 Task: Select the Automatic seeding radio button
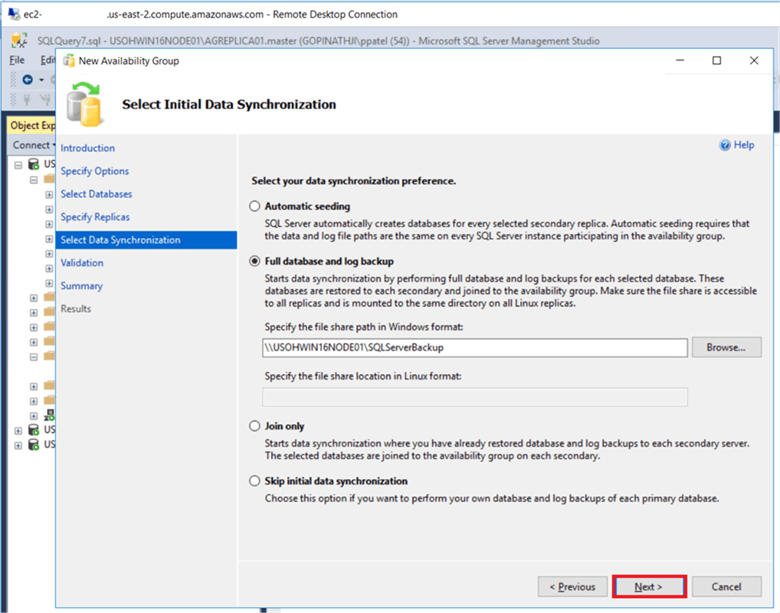point(255,206)
